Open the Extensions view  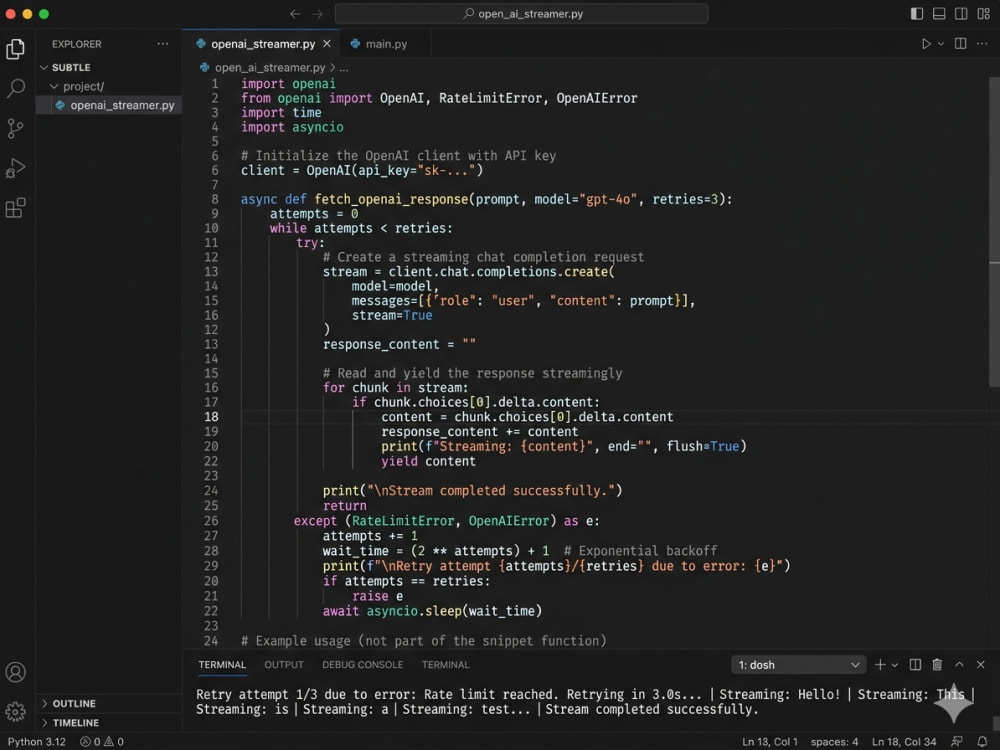pyautogui.click(x=15, y=208)
